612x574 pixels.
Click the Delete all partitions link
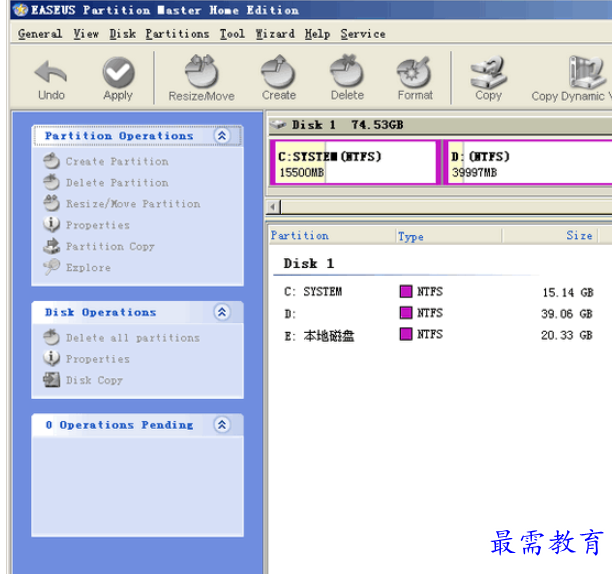[133, 338]
